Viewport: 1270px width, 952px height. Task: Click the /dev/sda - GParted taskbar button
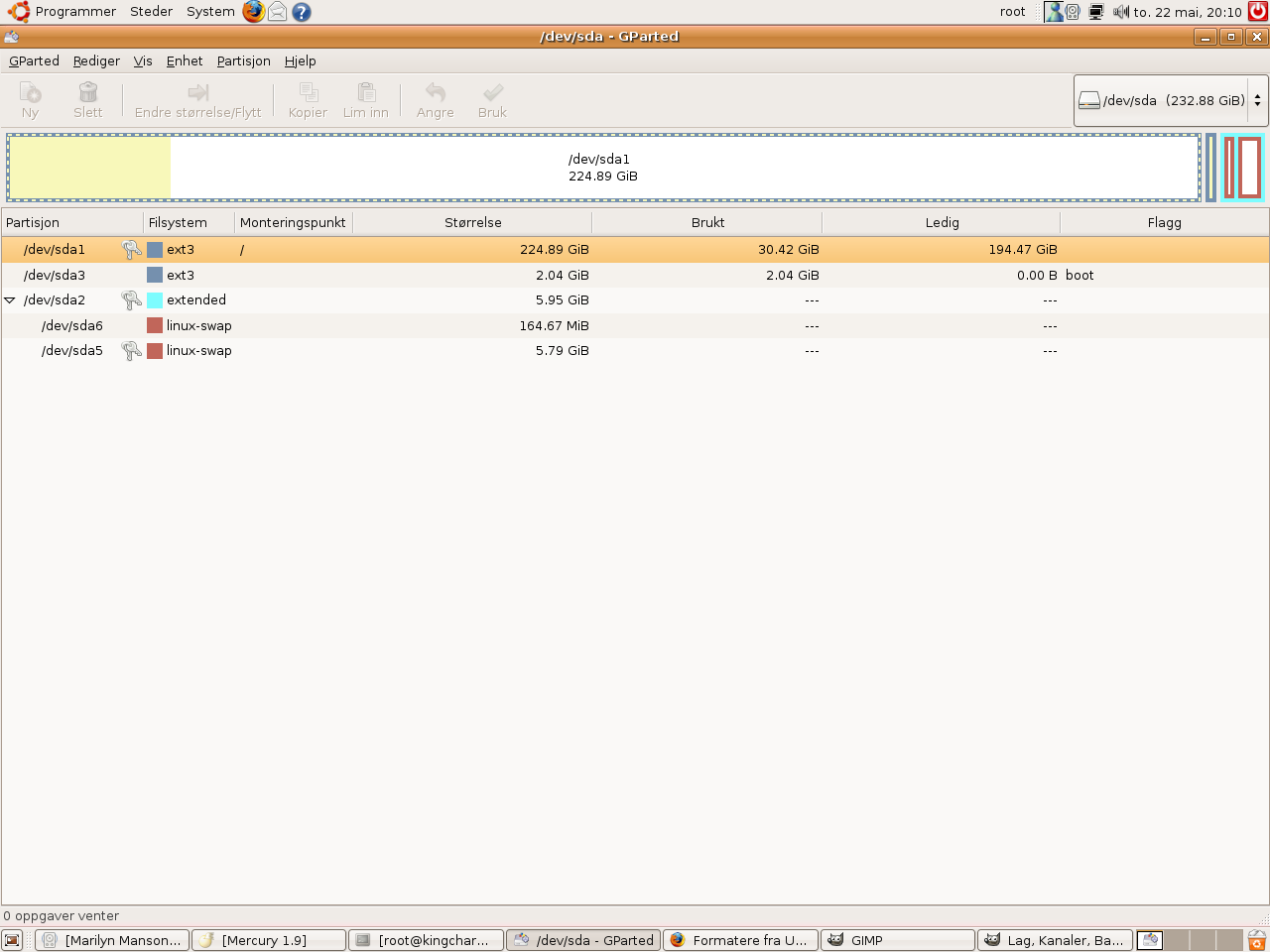click(583, 940)
